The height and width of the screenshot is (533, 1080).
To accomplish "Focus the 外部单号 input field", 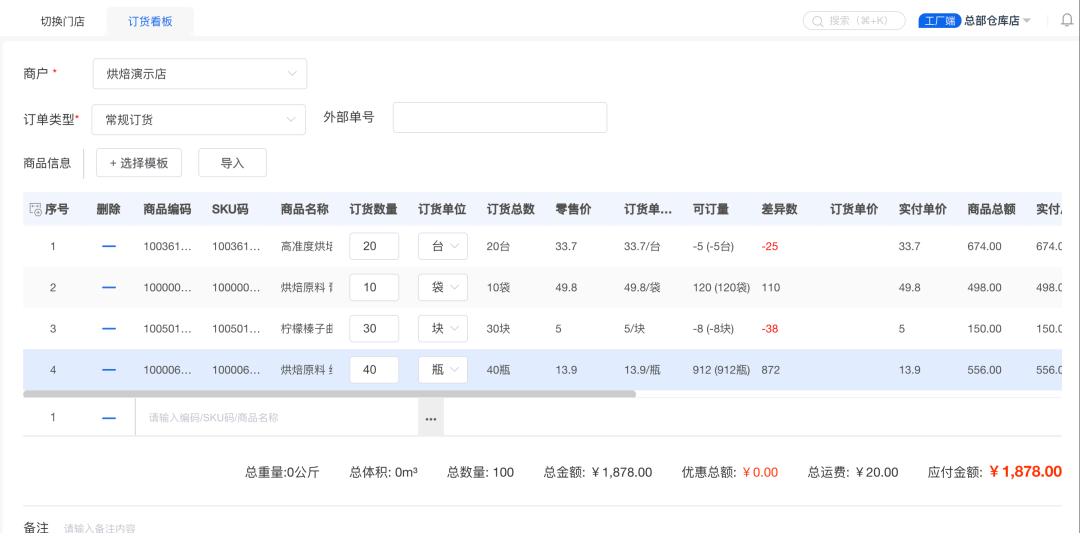I will click(x=499, y=117).
